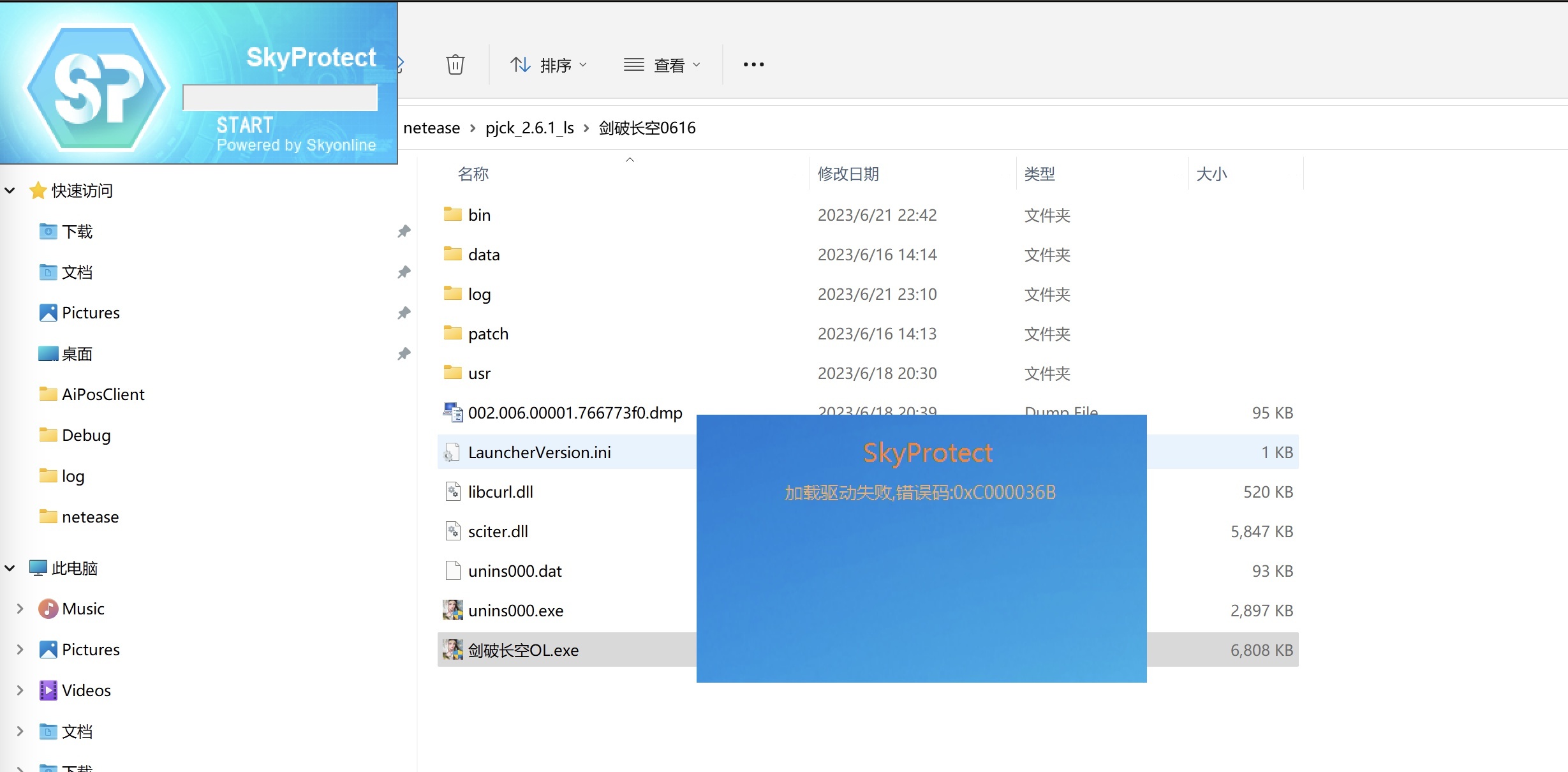
Task: Sort by the 名称 column header
Action: tap(473, 174)
